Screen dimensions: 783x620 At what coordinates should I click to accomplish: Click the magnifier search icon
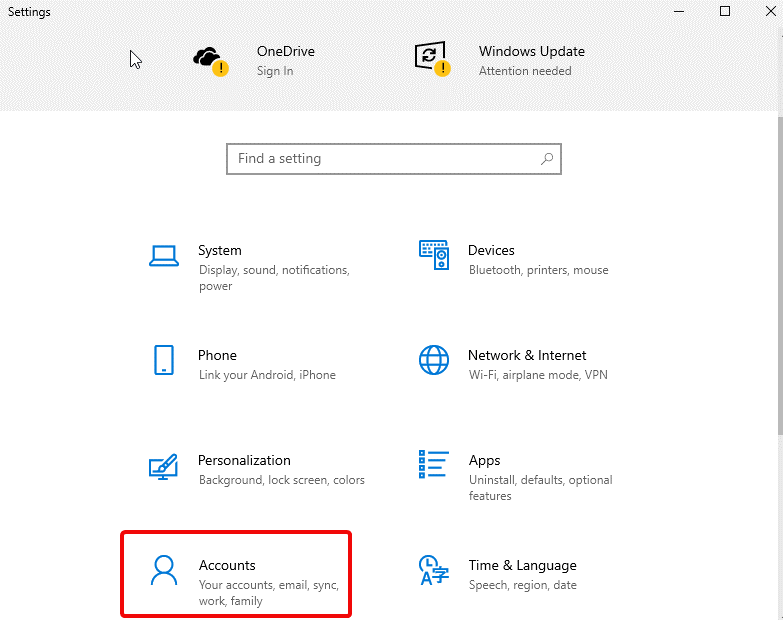547,159
